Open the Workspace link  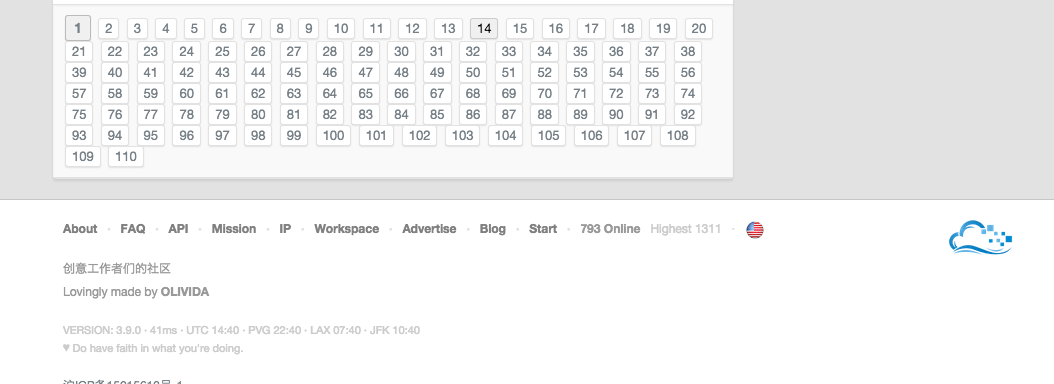click(x=347, y=229)
